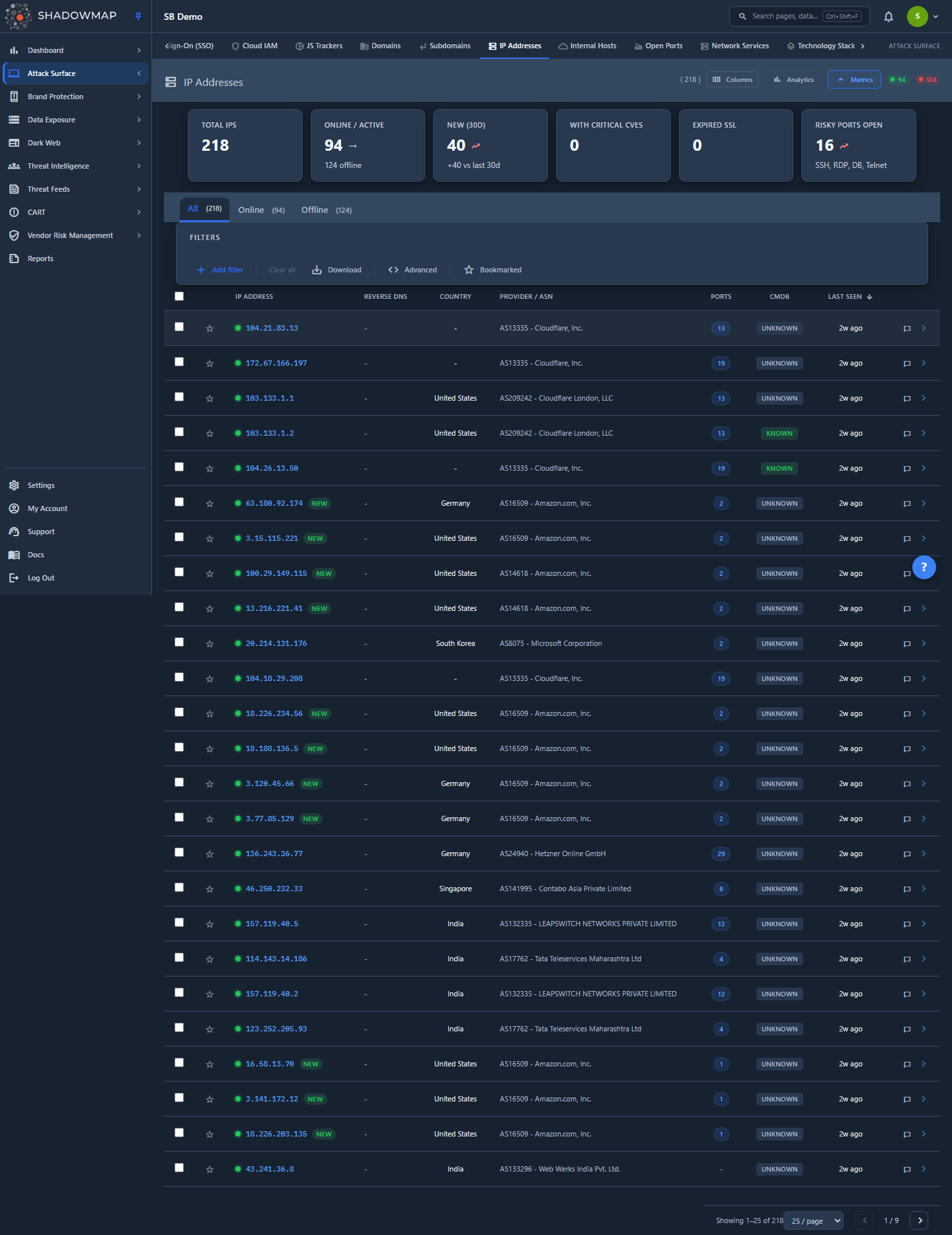Open user avatar dropdown arrow
Image resolution: width=952 pixels, height=1235 pixels.
pyautogui.click(x=936, y=17)
